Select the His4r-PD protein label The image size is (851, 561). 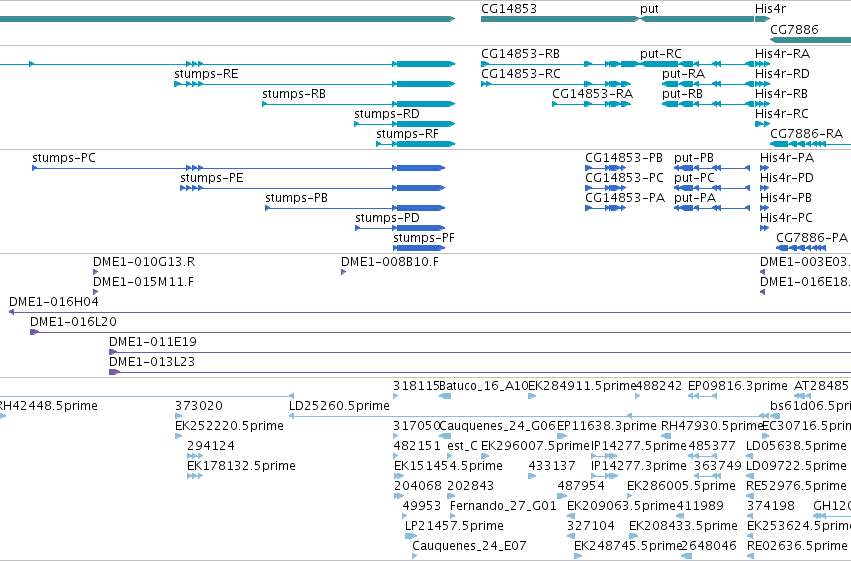[x=786, y=178]
